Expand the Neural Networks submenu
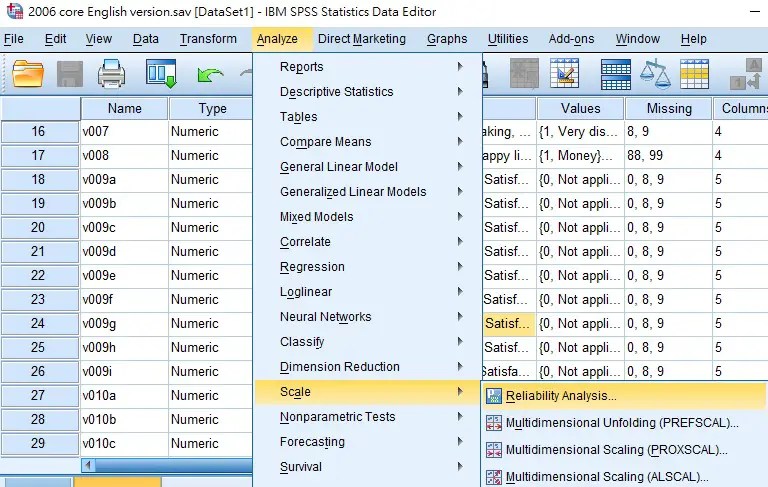The height and width of the screenshot is (487, 768). click(x=367, y=317)
